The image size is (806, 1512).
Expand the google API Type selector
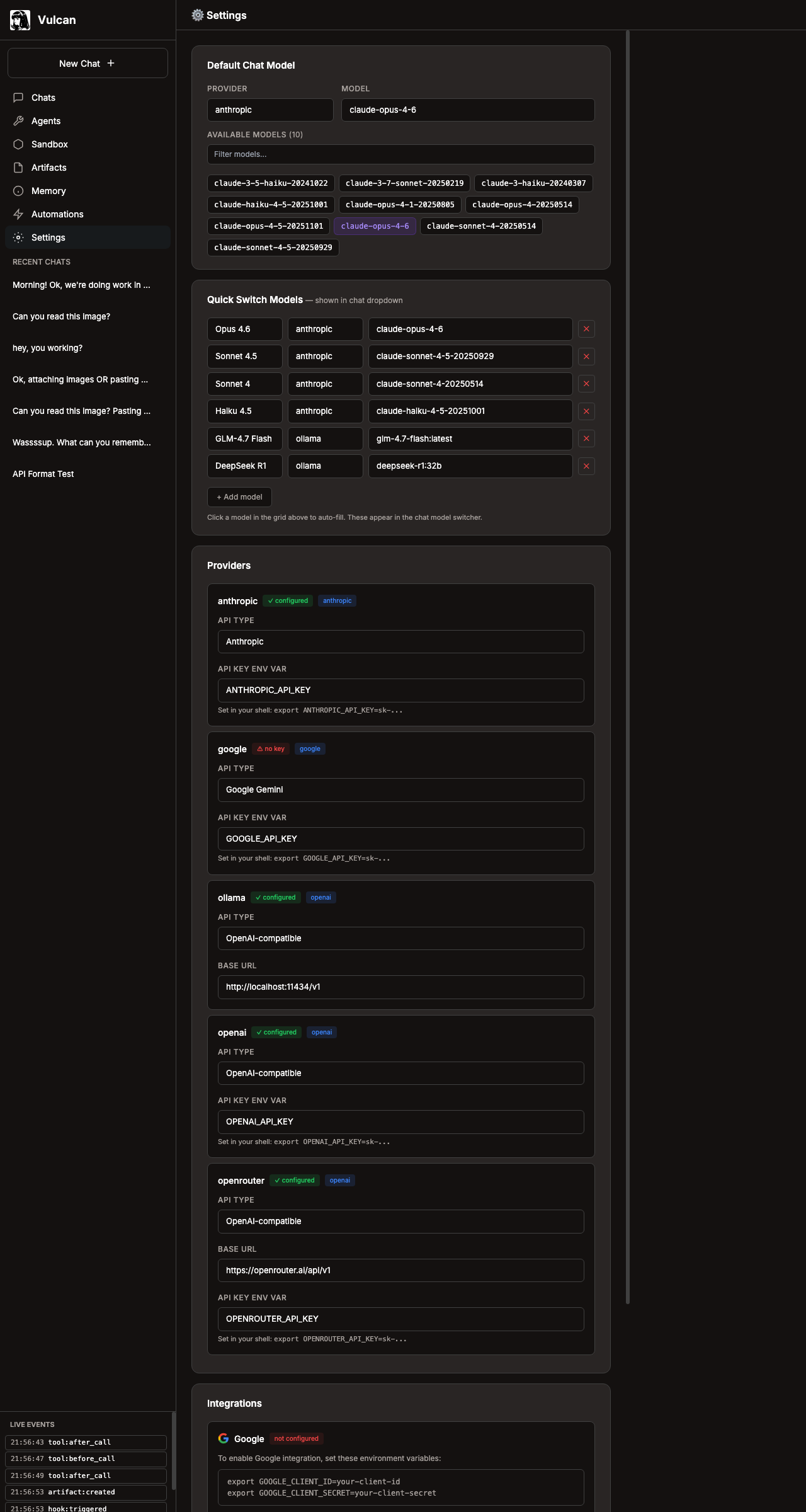pyautogui.click(x=400, y=790)
